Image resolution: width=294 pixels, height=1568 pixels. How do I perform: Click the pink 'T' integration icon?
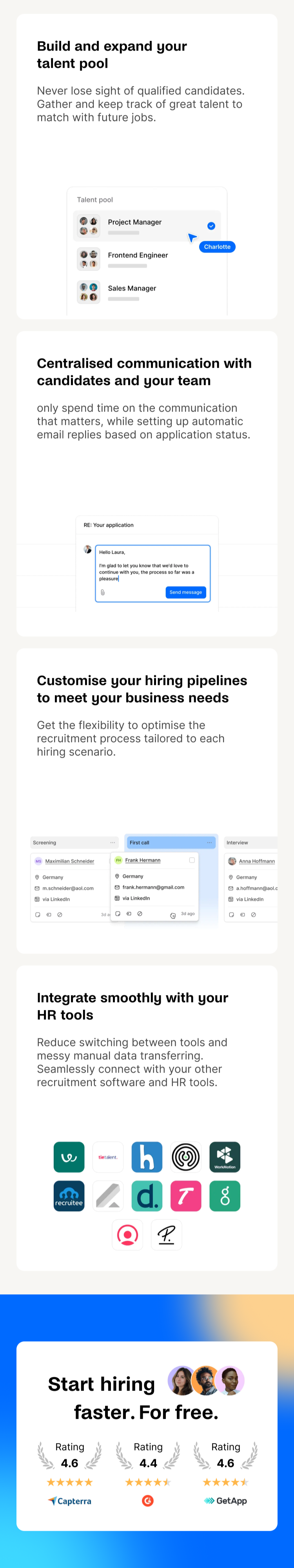point(186,1196)
